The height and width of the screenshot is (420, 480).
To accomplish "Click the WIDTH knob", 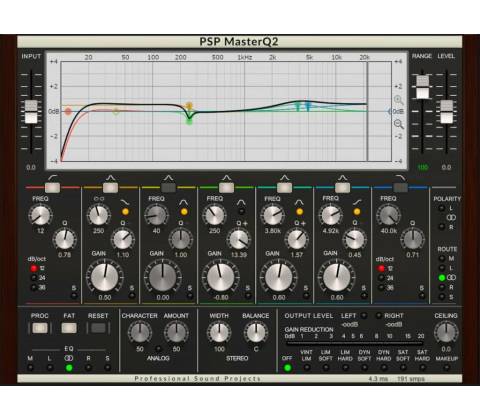I will (x=219, y=333).
